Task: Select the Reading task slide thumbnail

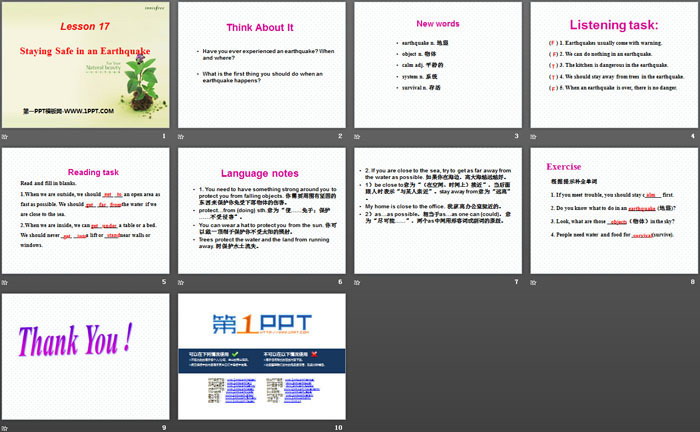Action: click(87, 210)
